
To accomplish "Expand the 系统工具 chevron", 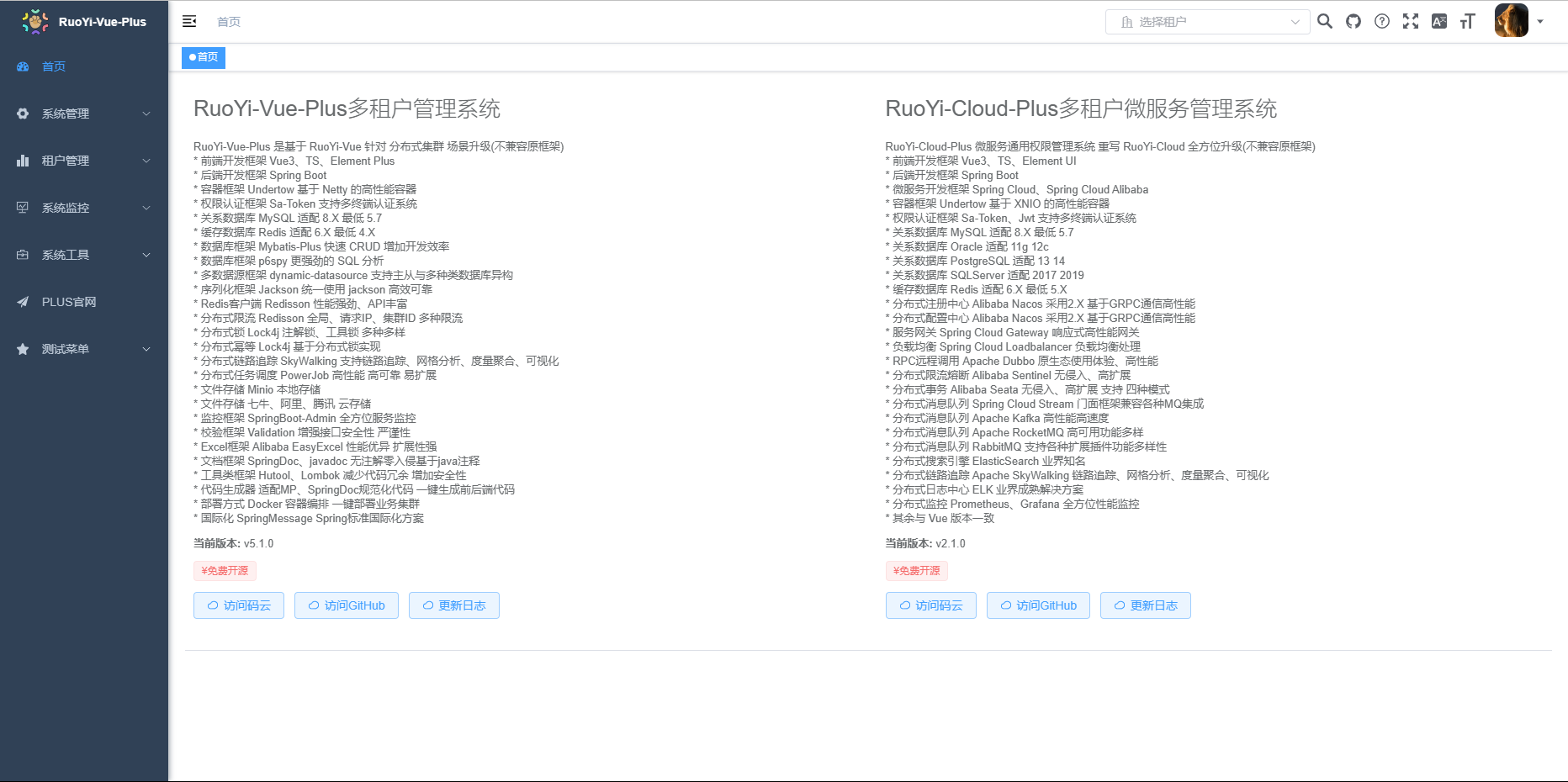I will pos(146,255).
